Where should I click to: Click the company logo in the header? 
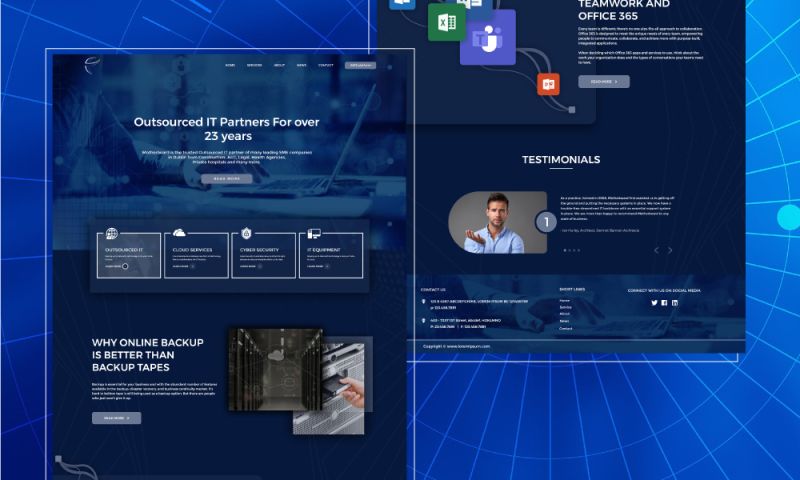pyautogui.click(x=93, y=66)
